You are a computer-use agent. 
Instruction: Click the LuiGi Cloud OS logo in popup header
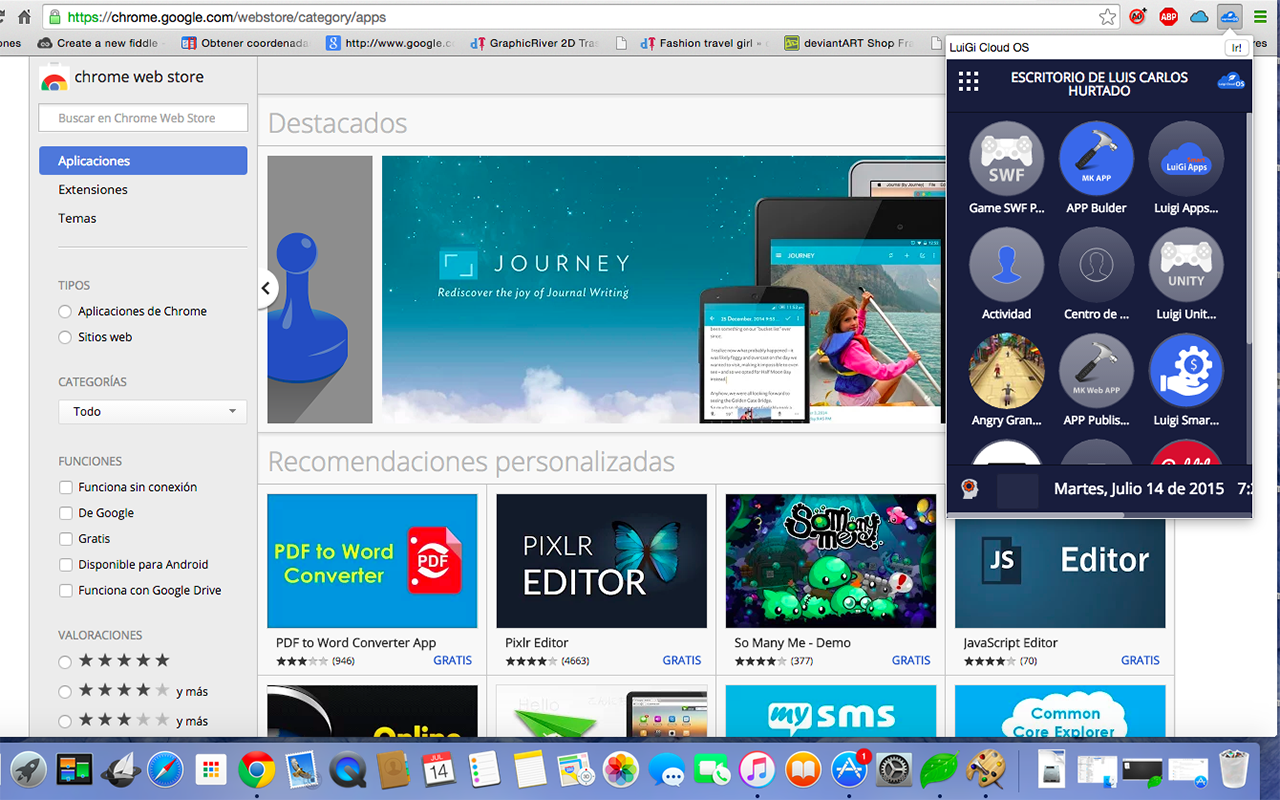[1231, 83]
